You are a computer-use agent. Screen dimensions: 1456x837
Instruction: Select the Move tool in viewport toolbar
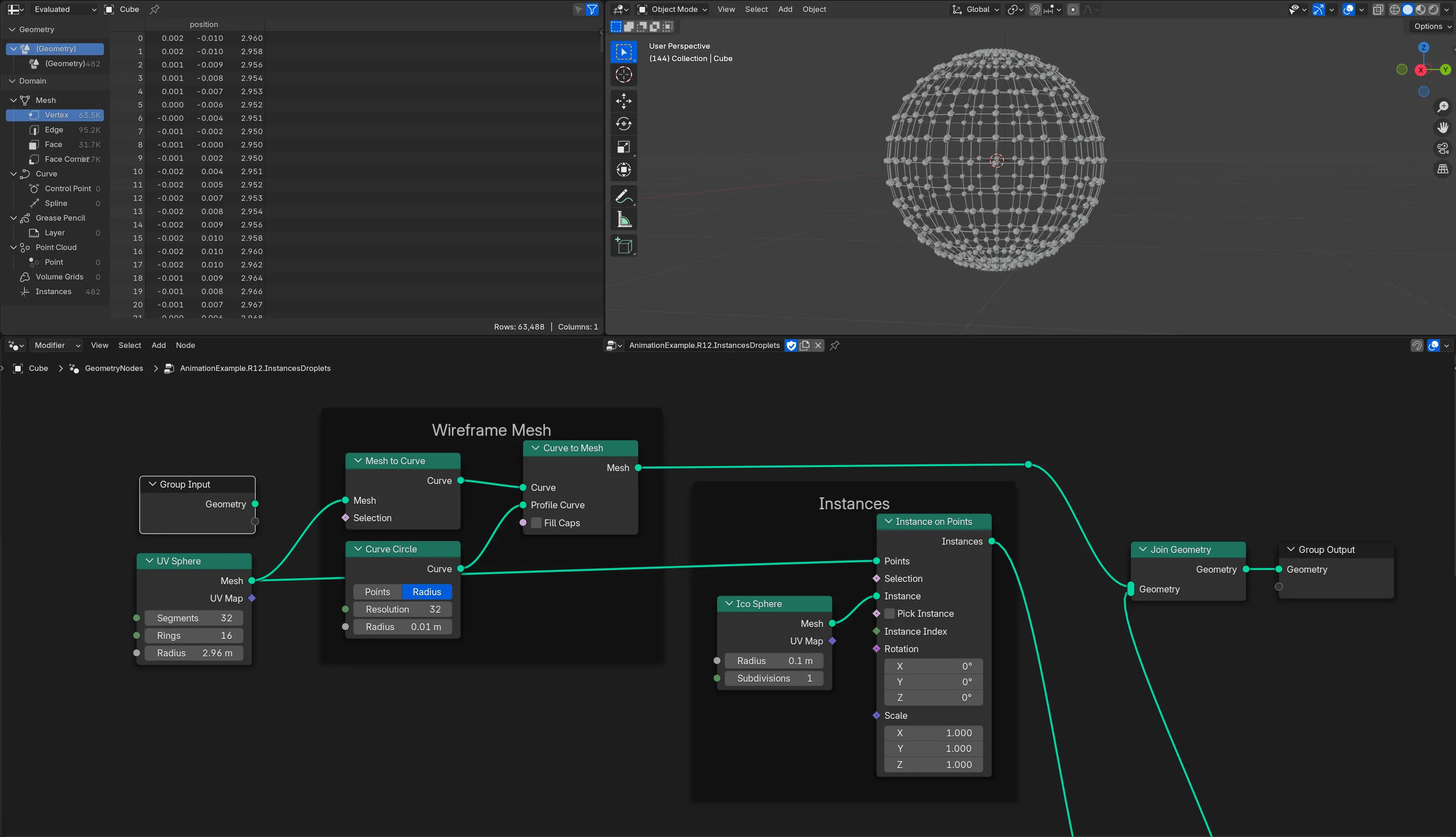click(624, 101)
